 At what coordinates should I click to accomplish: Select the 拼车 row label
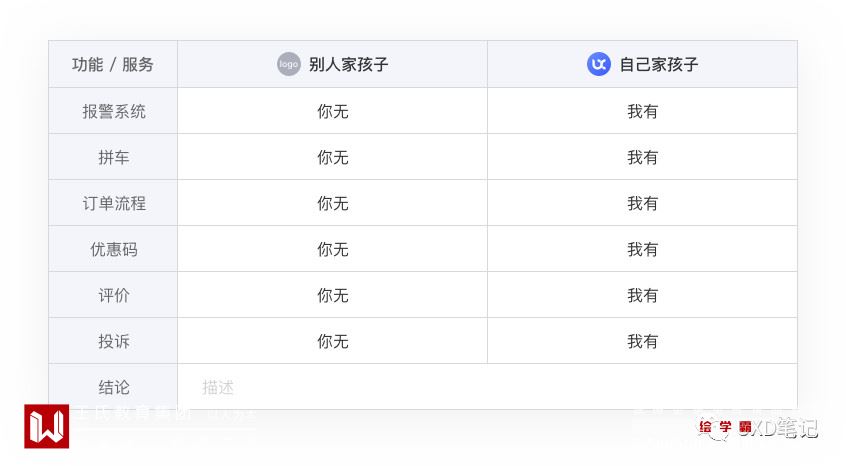click(114, 157)
